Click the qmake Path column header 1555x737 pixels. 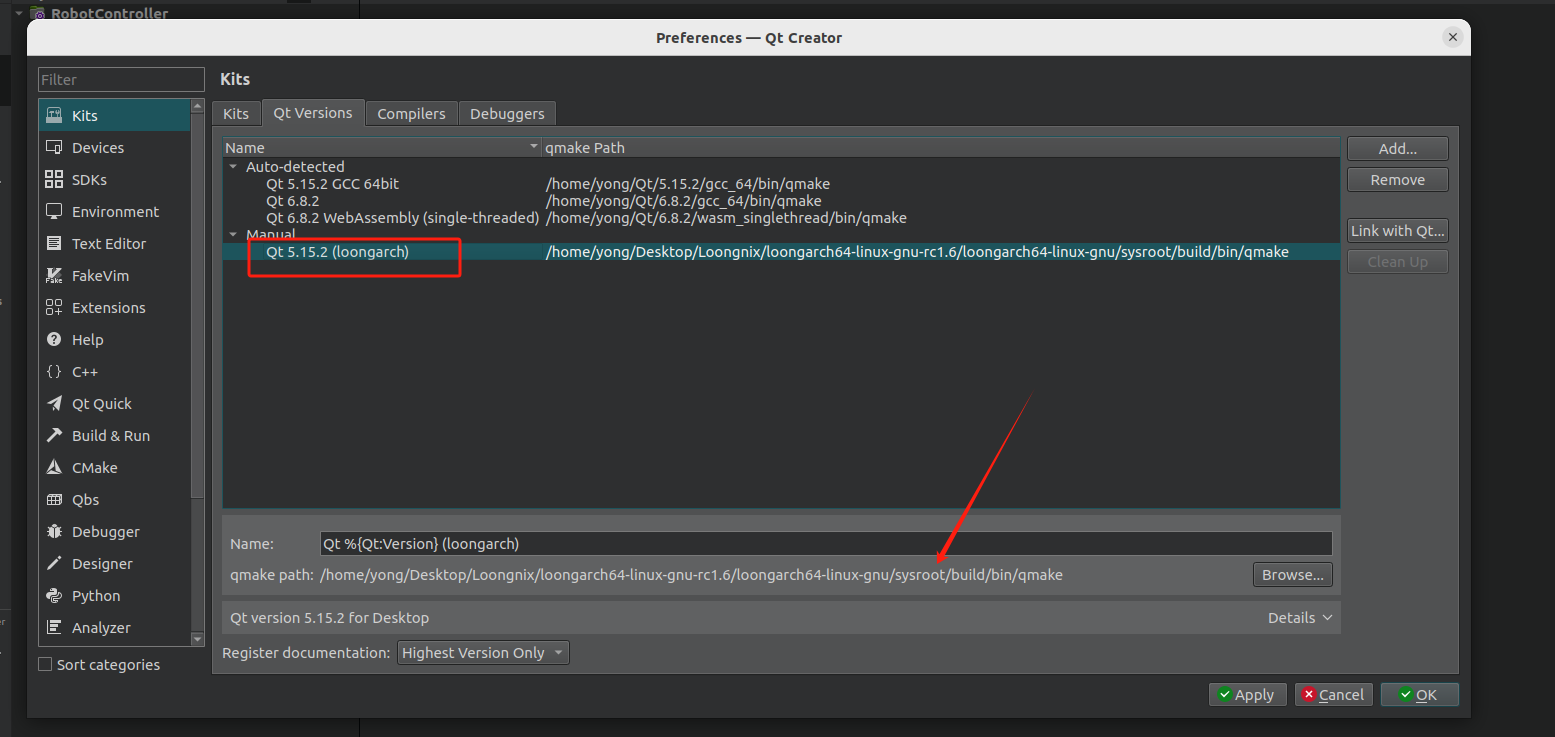[x=940, y=148]
